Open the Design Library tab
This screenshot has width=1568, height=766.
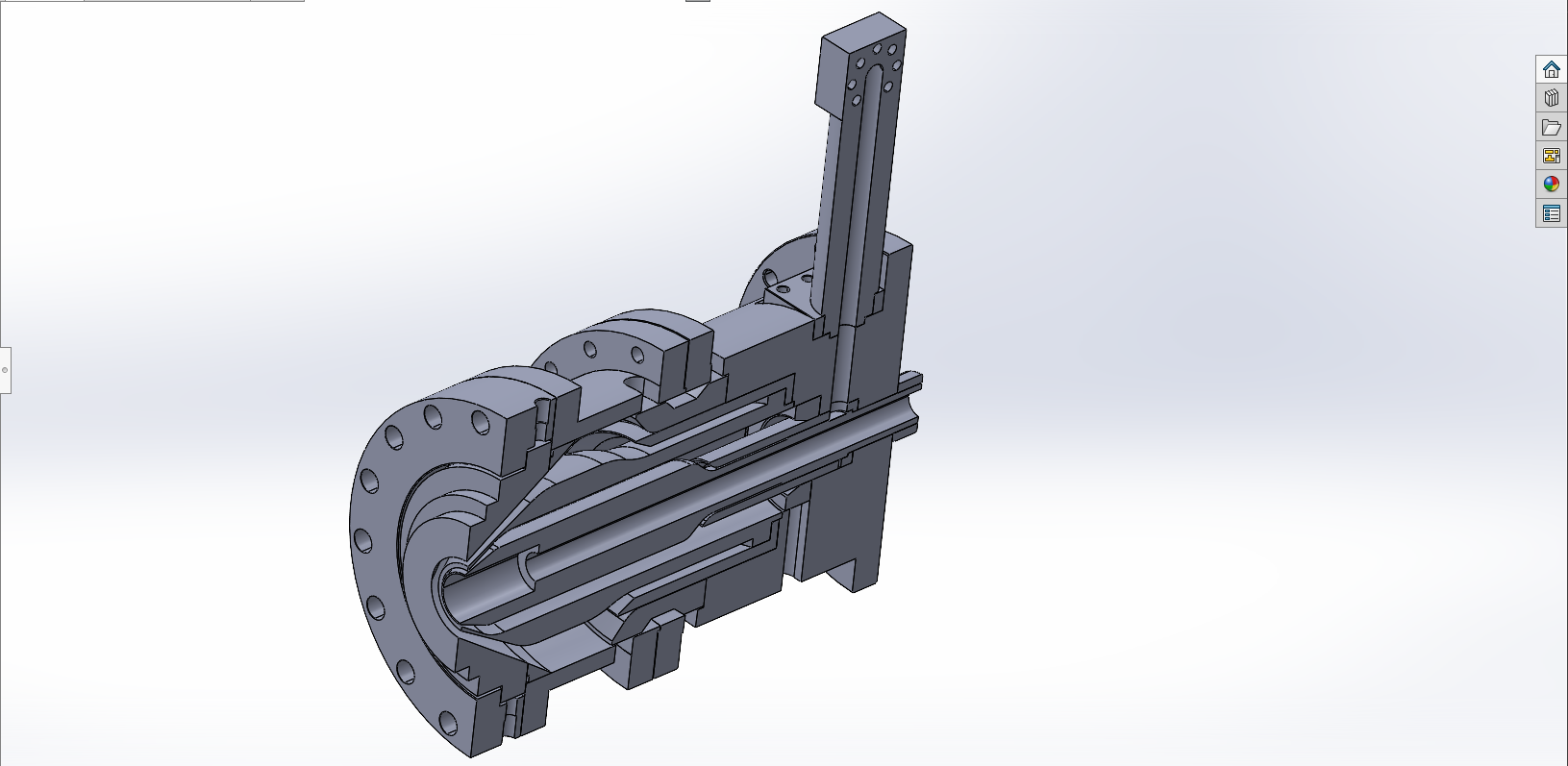(x=1551, y=98)
